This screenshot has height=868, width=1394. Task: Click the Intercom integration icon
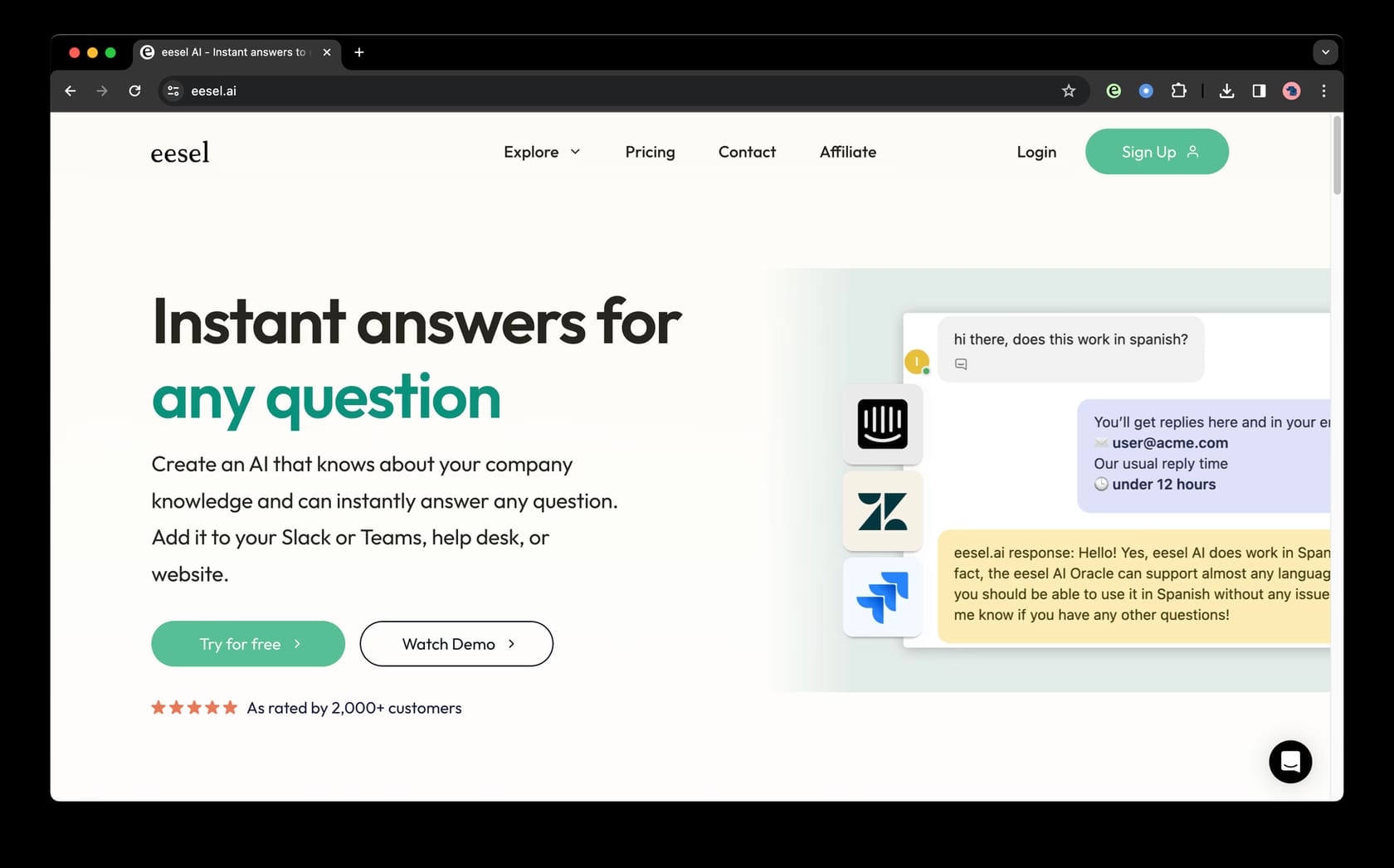882,424
